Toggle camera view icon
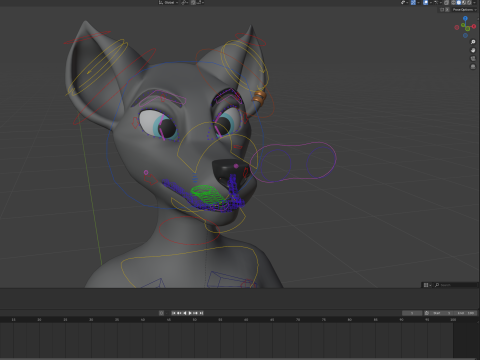This screenshot has width=480, height=360. (x=473, y=58)
